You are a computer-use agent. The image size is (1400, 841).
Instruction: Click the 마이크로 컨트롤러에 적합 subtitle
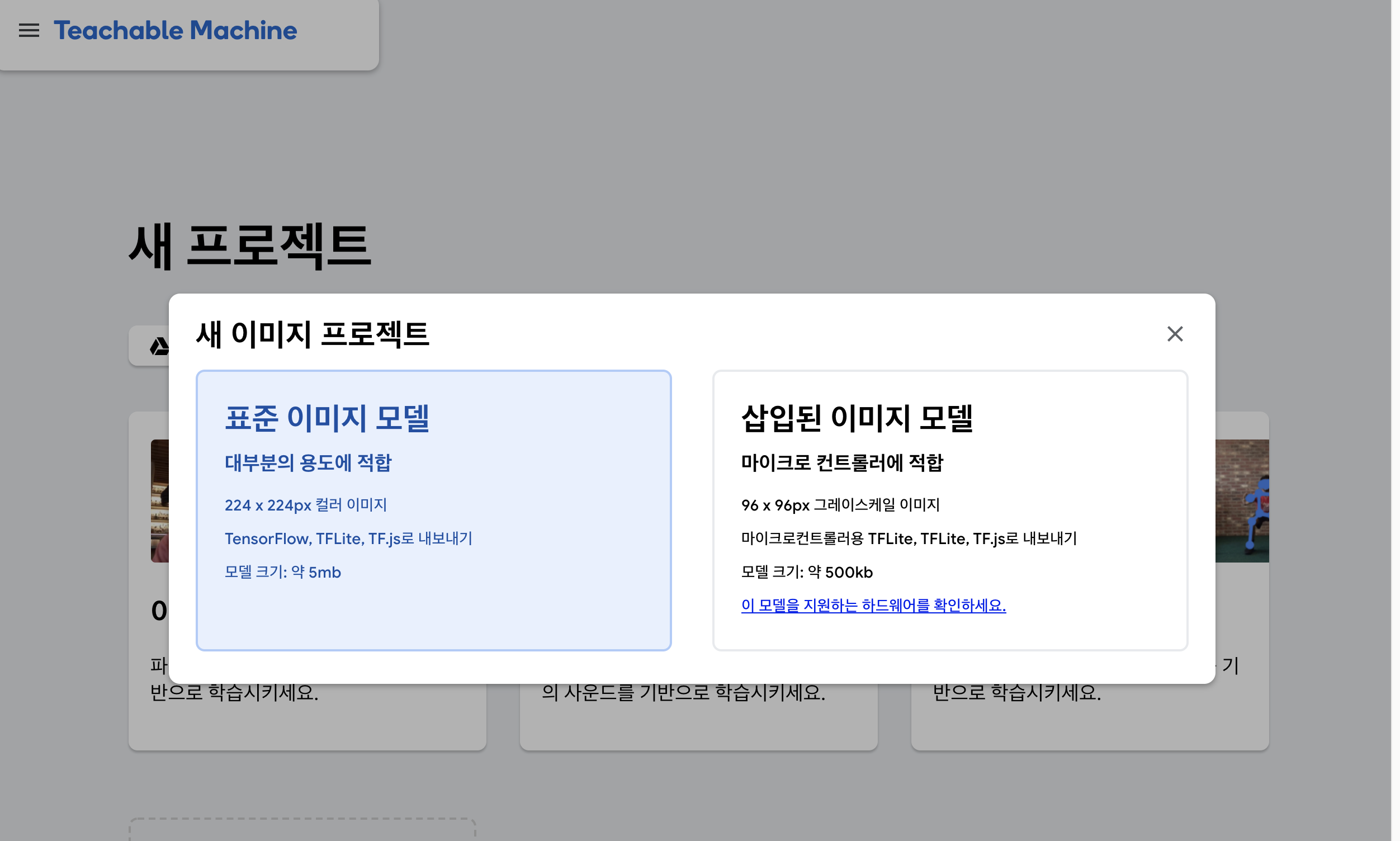click(842, 463)
